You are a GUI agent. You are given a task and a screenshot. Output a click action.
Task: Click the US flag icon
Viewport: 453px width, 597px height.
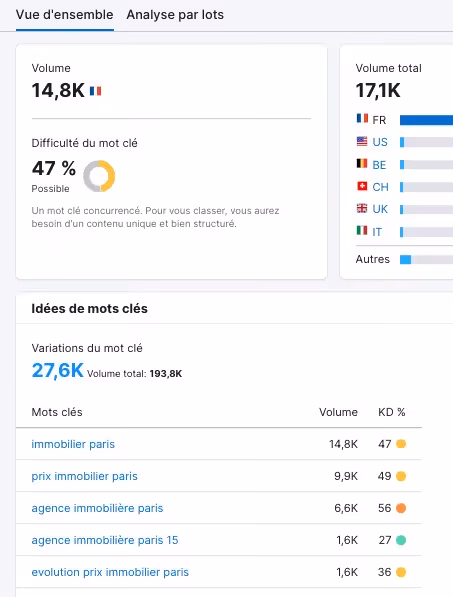(362, 141)
